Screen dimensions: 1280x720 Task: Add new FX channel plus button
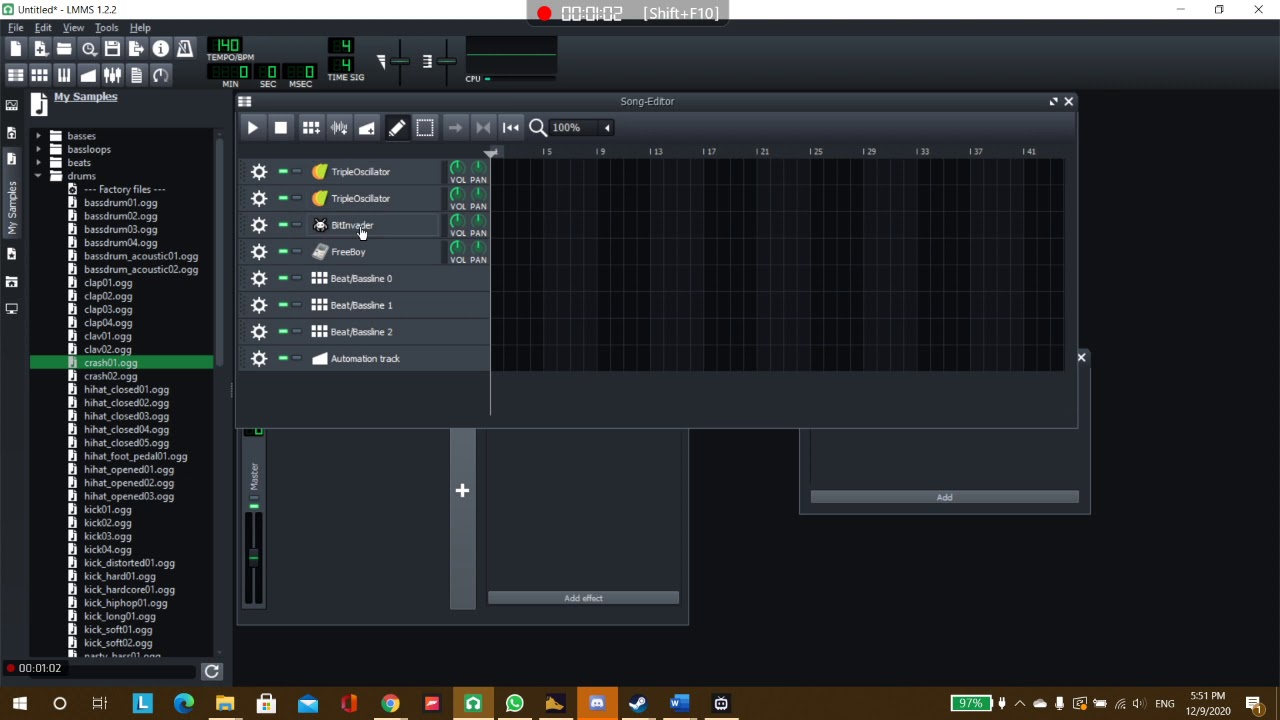(x=462, y=490)
